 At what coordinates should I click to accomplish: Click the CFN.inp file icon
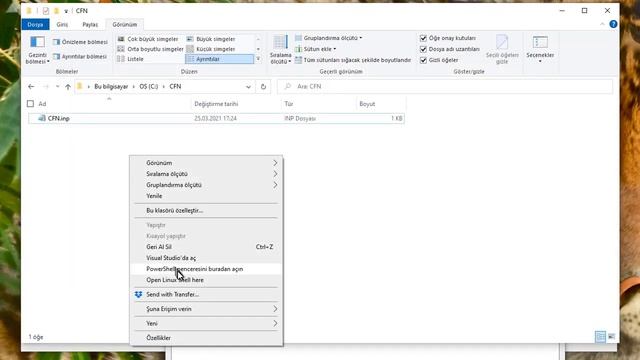pos(42,118)
